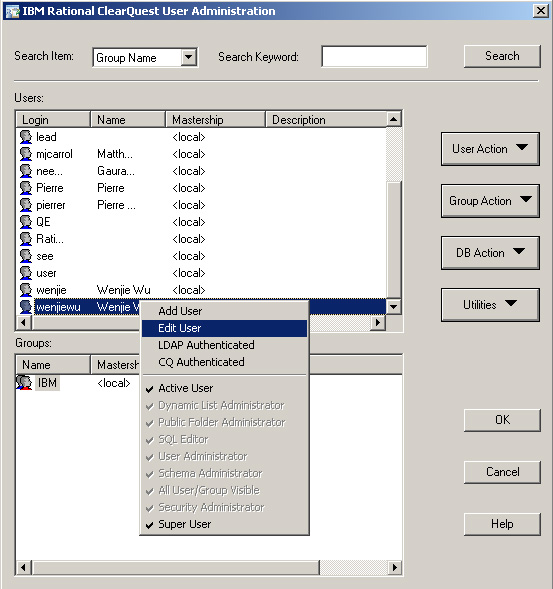Open the User Action dropdown button

490,149
